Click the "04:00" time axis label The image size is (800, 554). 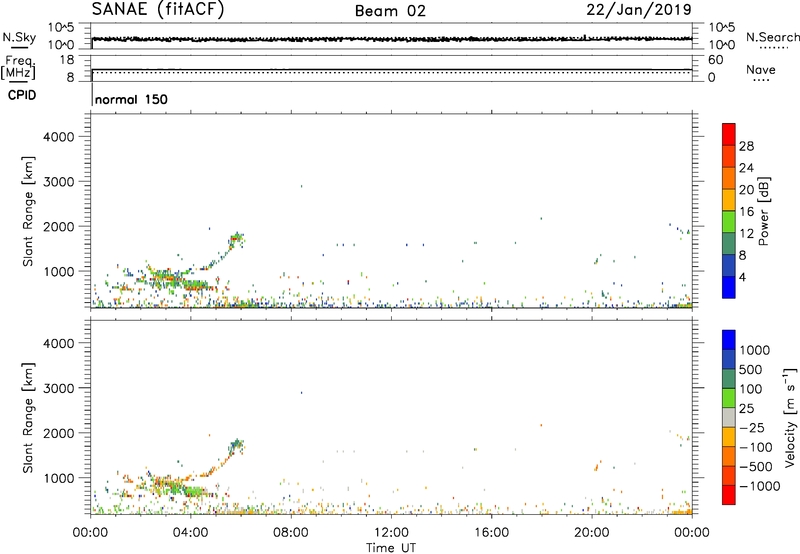pyautogui.click(x=190, y=533)
